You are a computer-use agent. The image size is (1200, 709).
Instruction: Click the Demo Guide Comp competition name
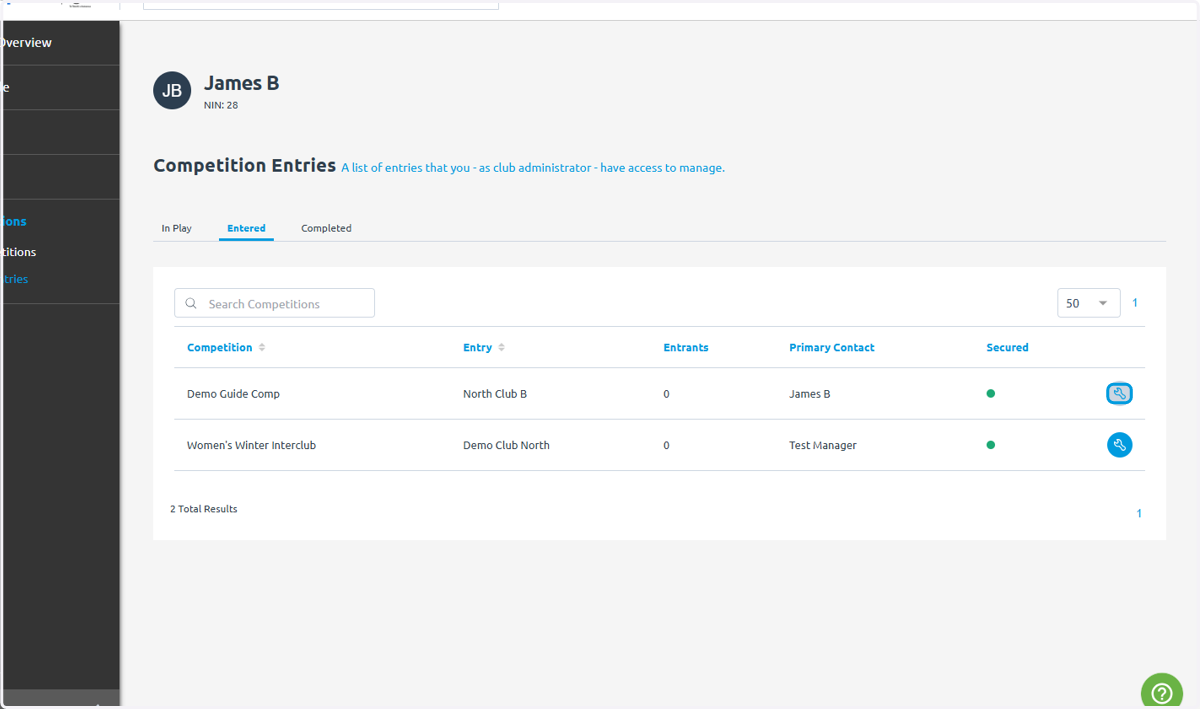pos(233,394)
